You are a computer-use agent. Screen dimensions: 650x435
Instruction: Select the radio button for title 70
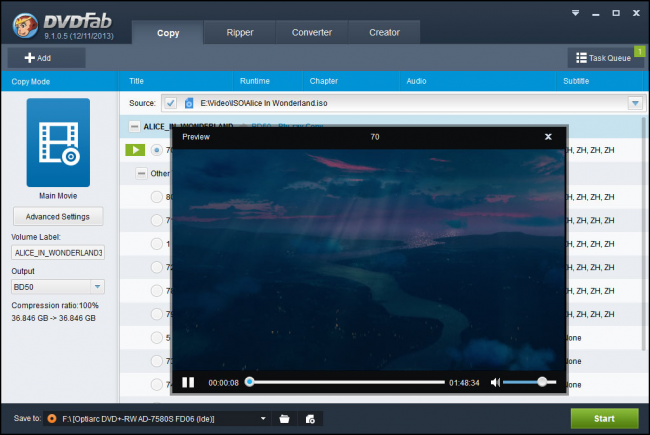pyautogui.click(x=156, y=150)
